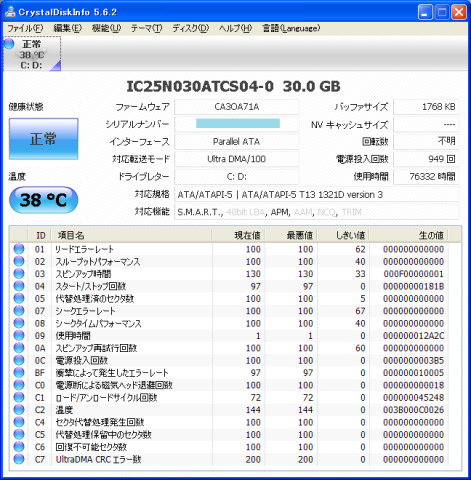Viewport: 471px width, 480px height.
Task: Click status icon for シークタイムパフォーマンス row
Action: pyautogui.click(x=19, y=323)
